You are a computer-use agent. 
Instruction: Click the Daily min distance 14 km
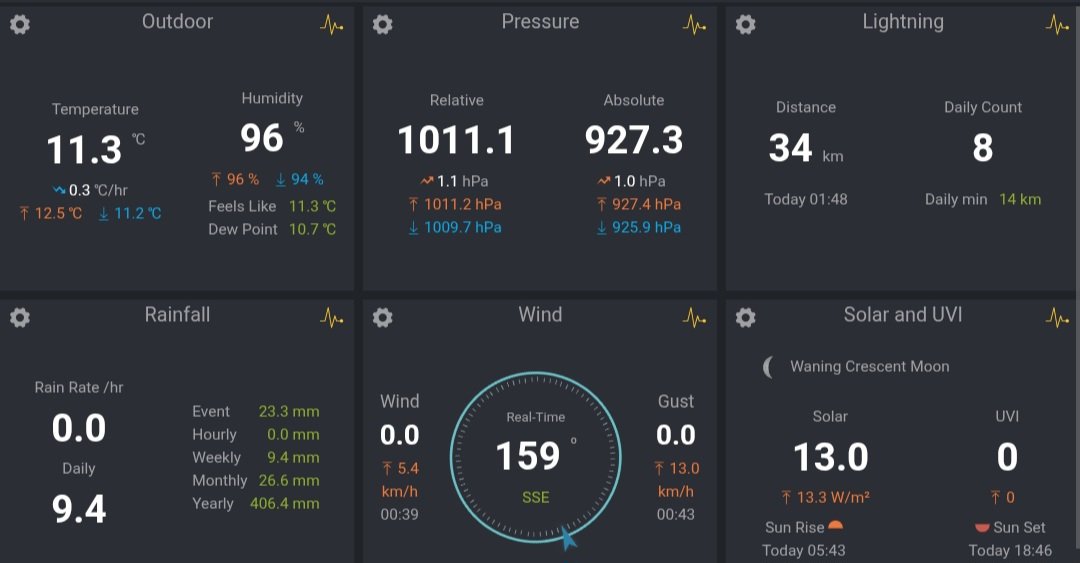point(1020,199)
